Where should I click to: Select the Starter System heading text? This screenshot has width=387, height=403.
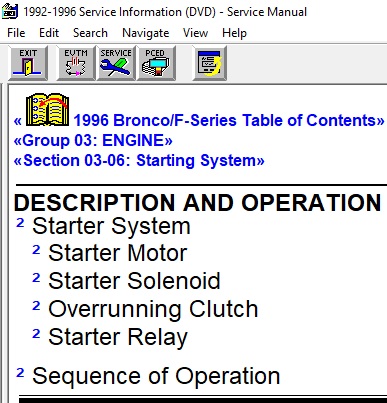[111, 227]
